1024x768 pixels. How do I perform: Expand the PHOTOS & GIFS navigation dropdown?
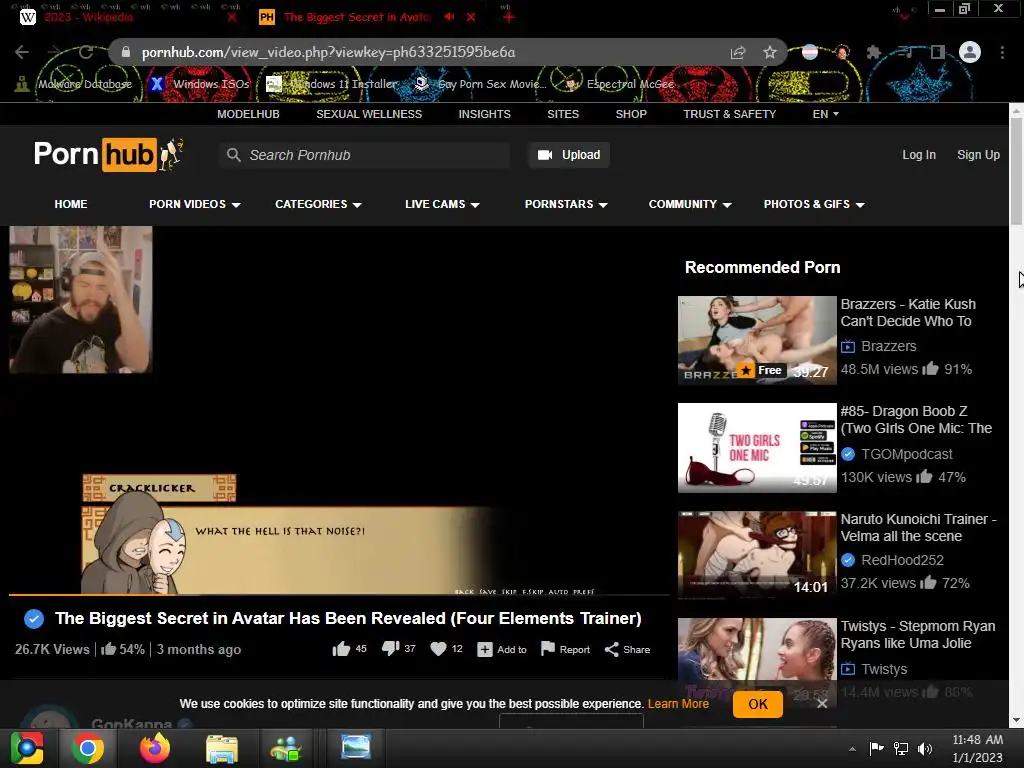(814, 204)
